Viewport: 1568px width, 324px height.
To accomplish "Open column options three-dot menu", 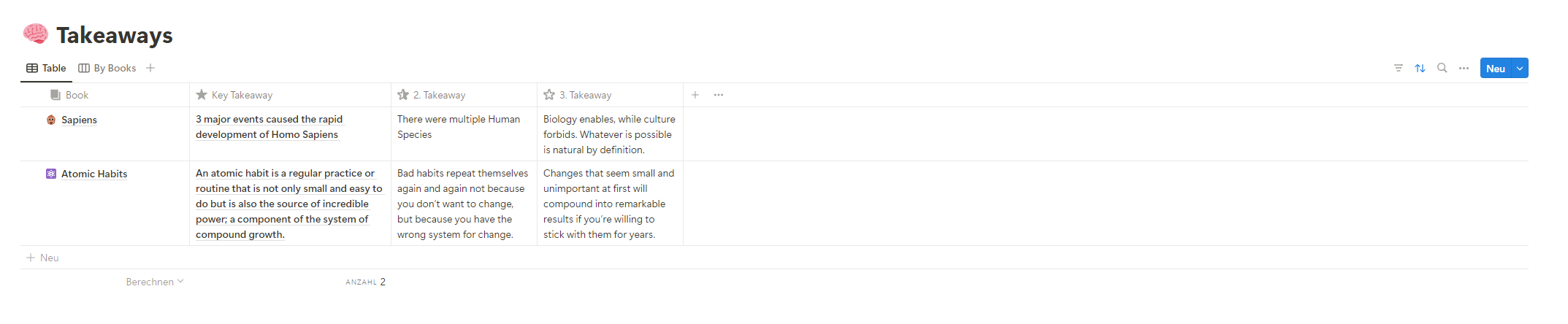I will 719,95.
